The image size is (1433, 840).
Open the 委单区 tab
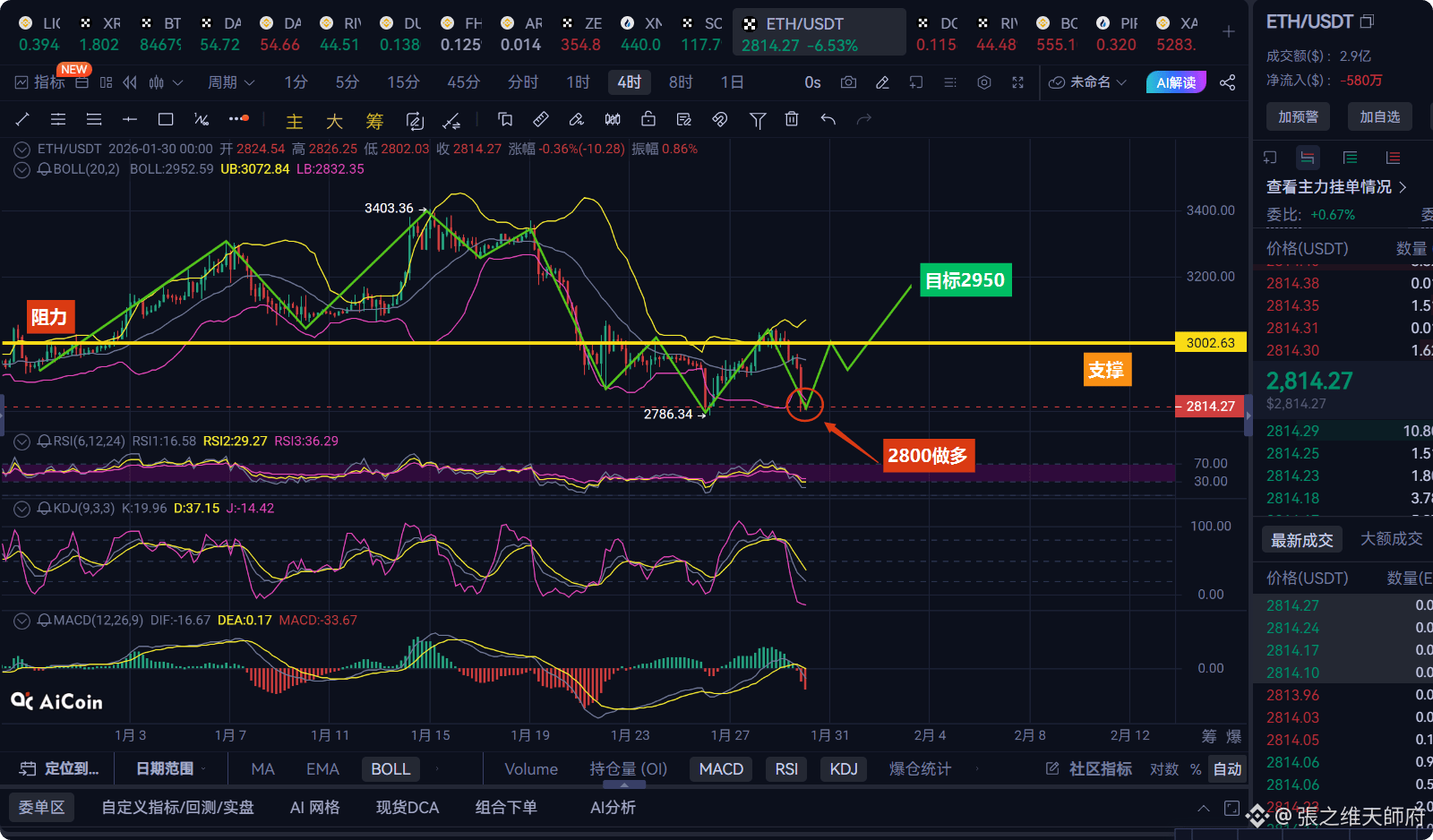click(42, 808)
